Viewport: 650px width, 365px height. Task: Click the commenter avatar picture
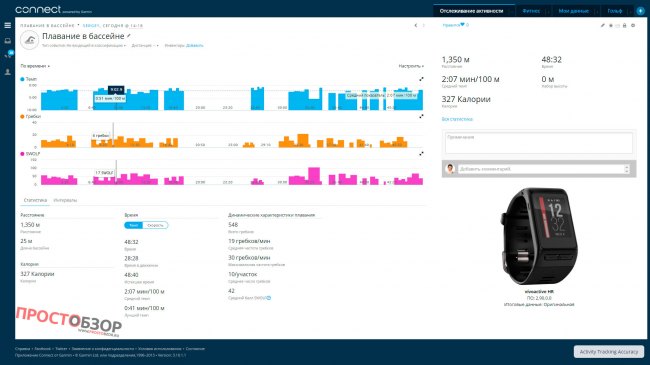click(450, 169)
